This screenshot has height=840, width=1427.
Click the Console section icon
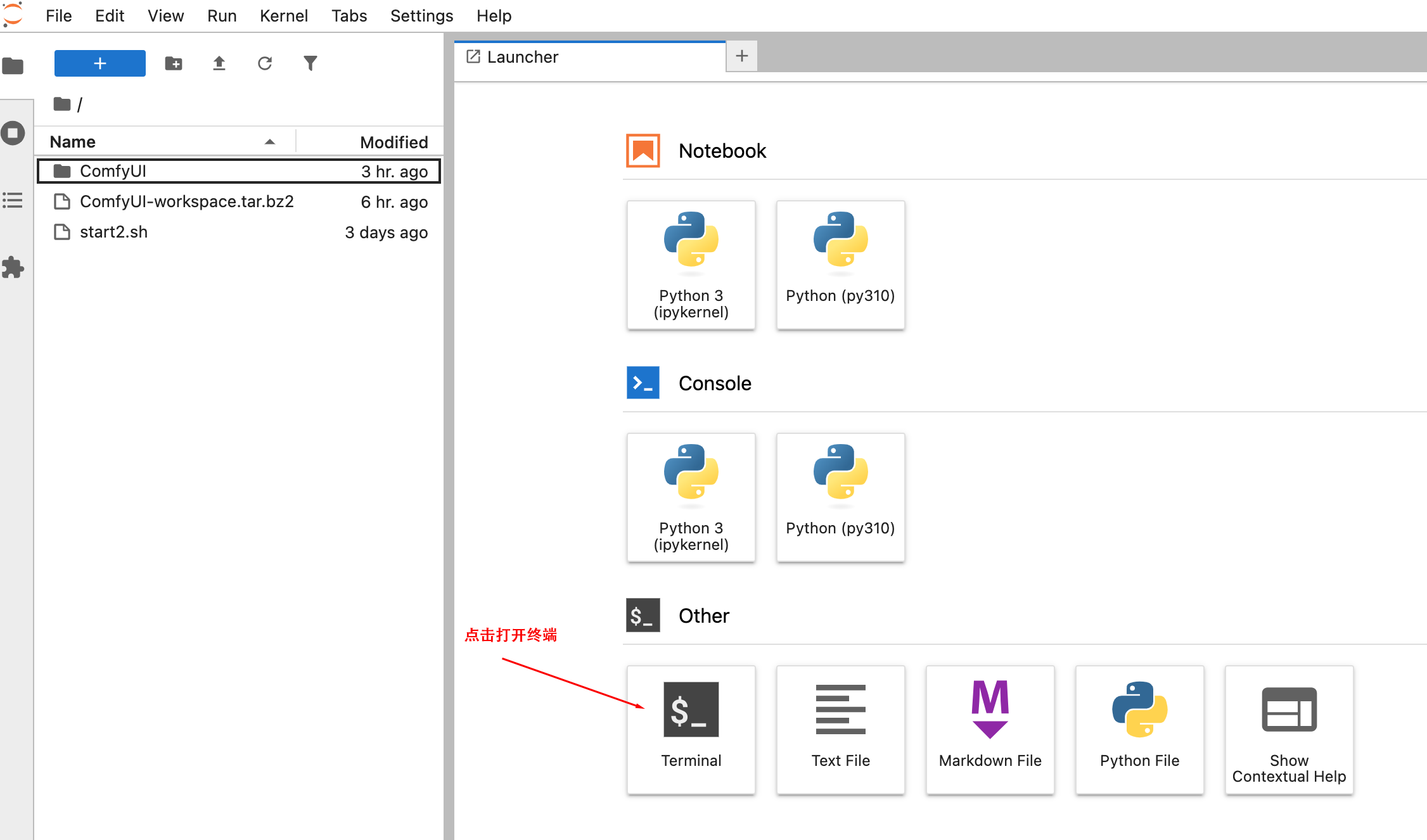click(x=643, y=383)
